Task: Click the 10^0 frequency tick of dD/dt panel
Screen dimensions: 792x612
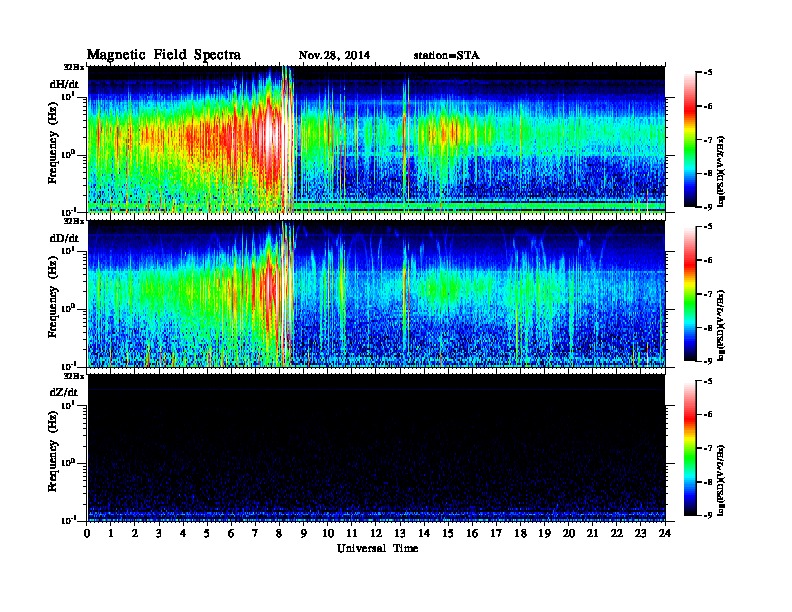Action: click(x=68, y=309)
